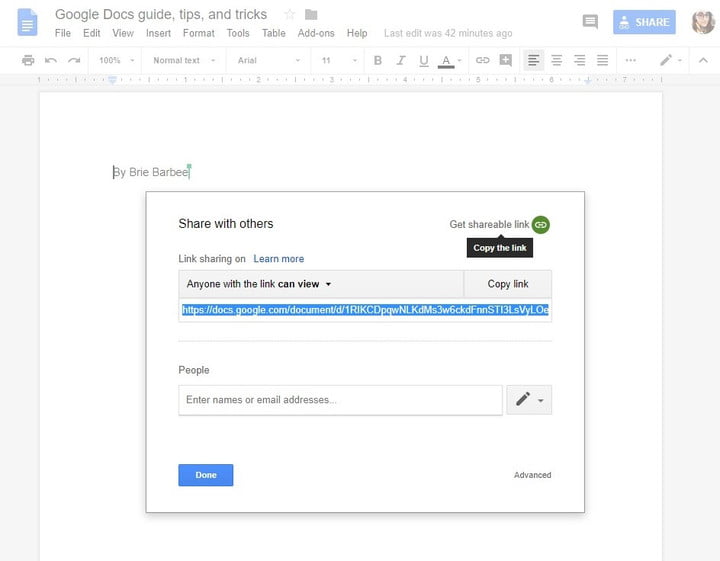
Task: Show more toolbar options ellipsis
Action: [630, 60]
